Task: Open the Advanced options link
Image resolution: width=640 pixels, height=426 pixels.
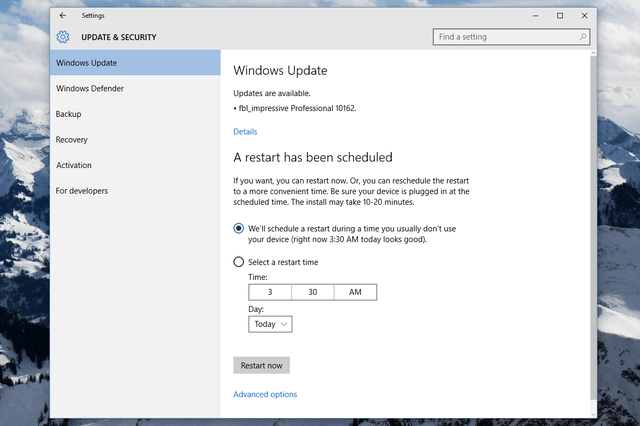Action: pyautogui.click(x=265, y=394)
